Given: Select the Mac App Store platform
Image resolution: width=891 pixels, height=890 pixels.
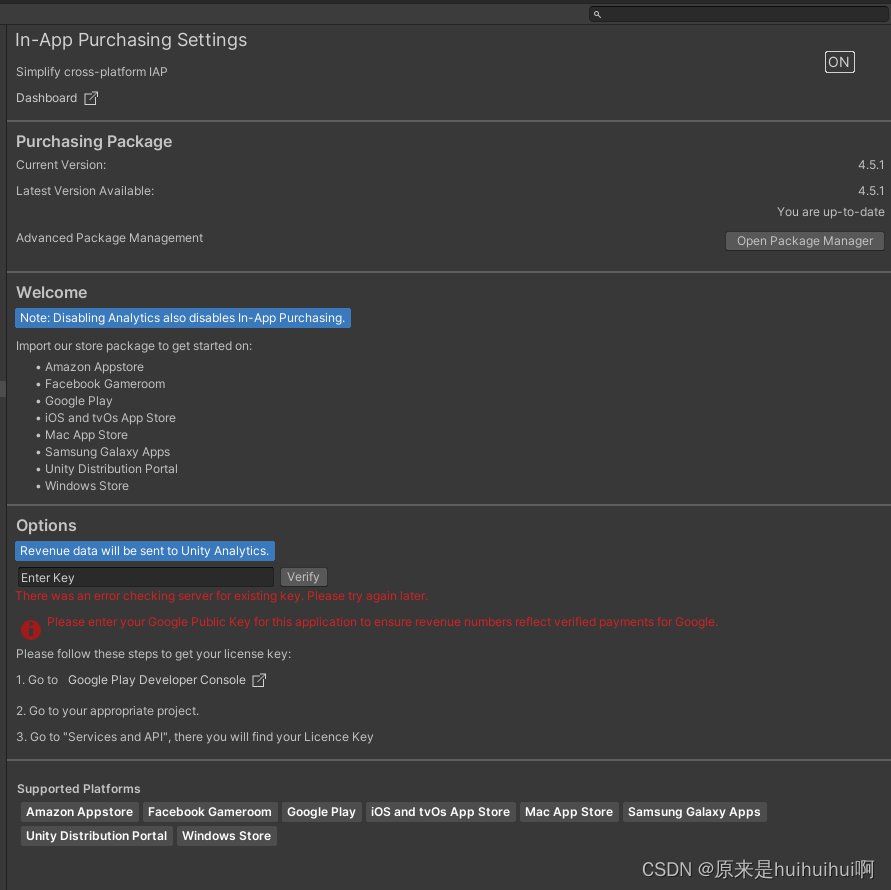Looking at the screenshot, I should (x=568, y=811).
